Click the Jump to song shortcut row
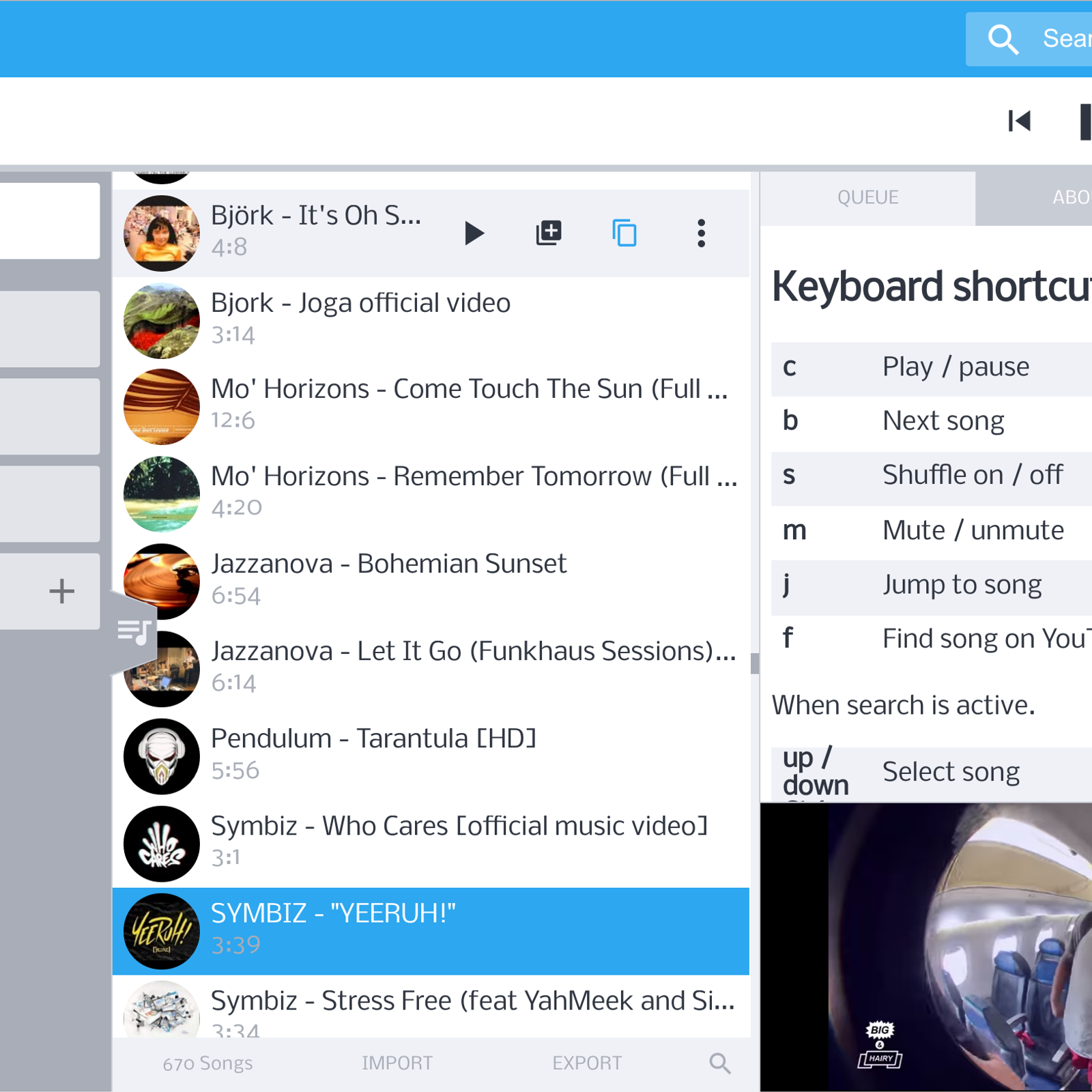 [x=932, y=587]
